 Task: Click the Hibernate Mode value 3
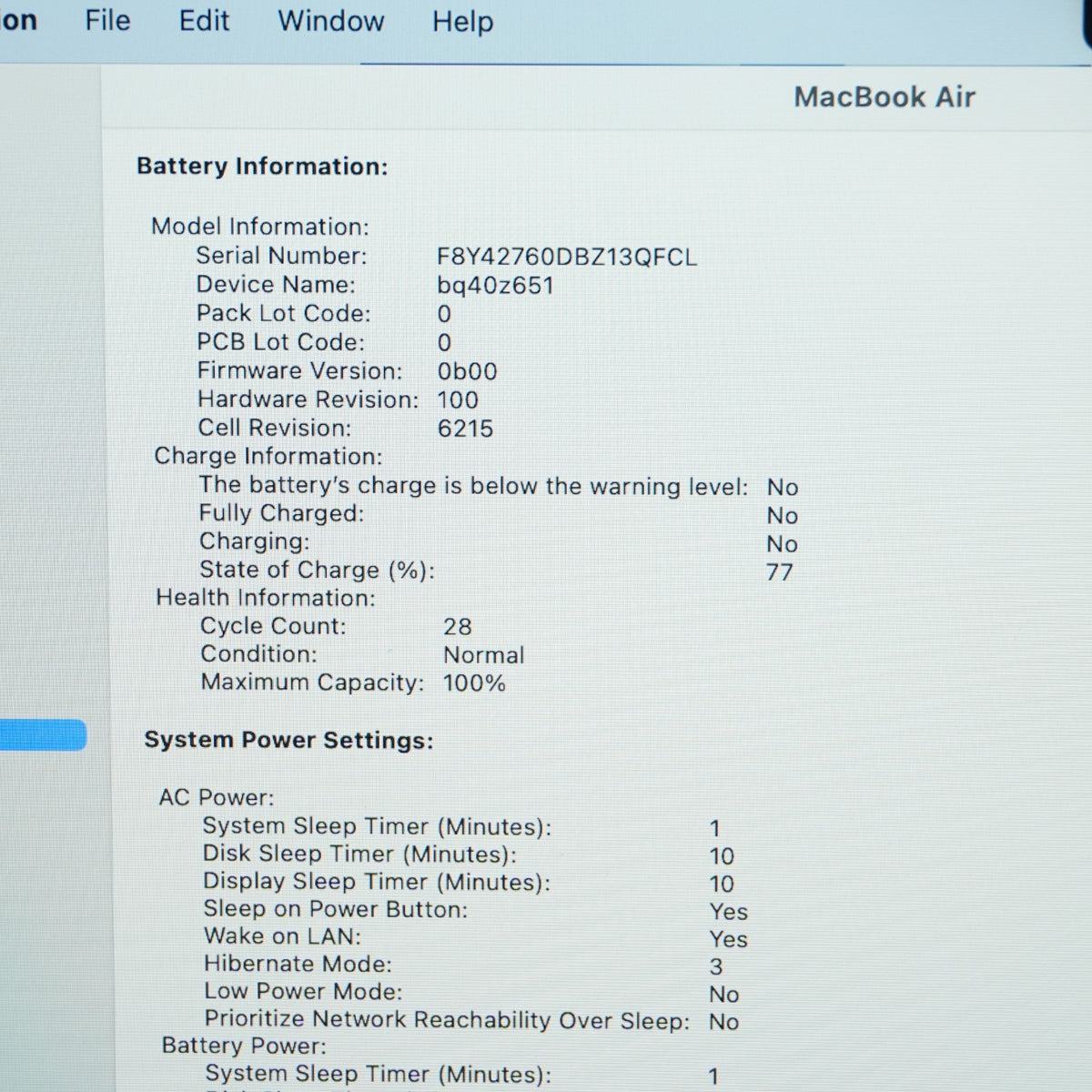pos(716,966)
